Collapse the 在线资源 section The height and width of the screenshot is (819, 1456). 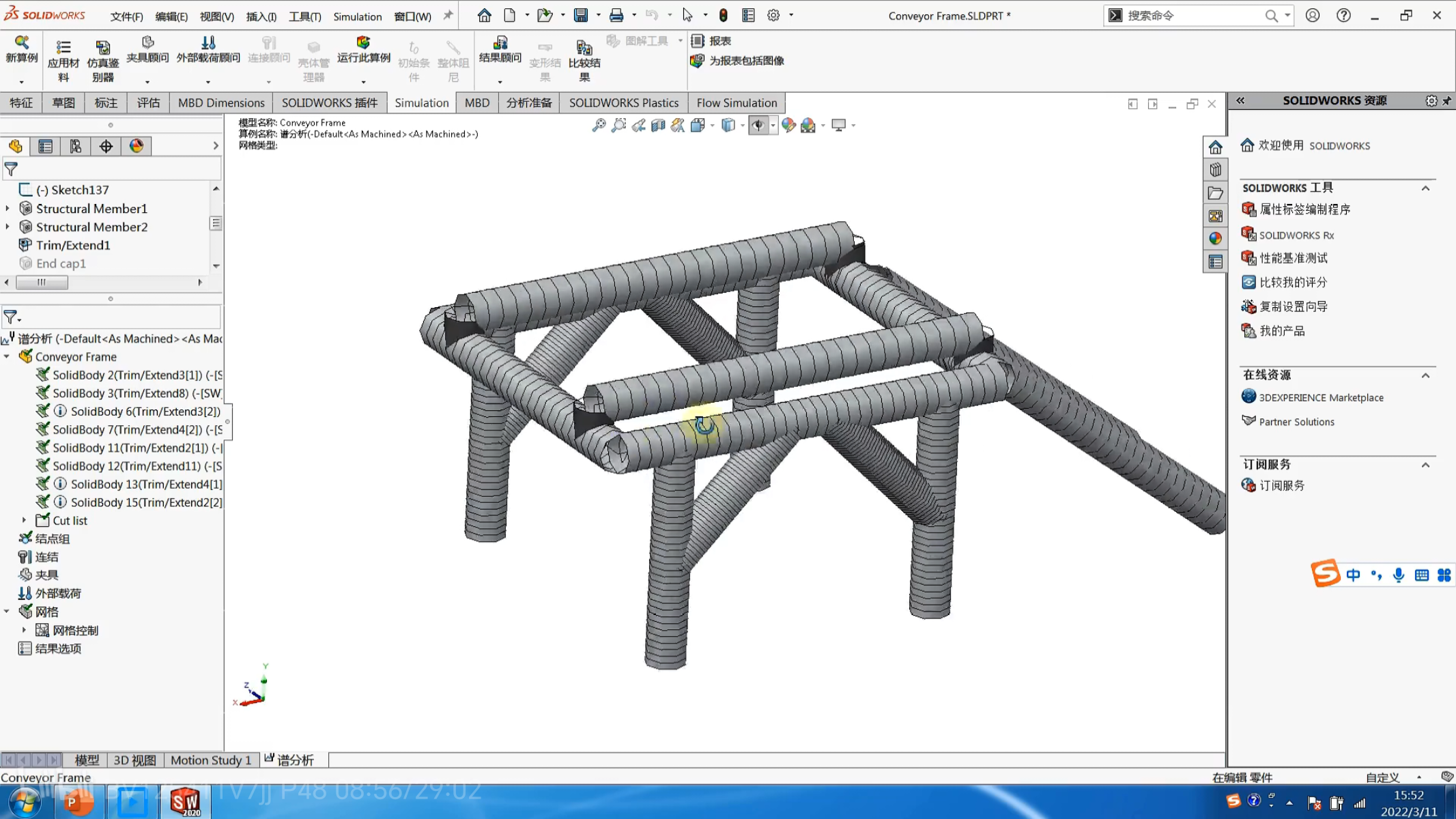point(1425,375)
